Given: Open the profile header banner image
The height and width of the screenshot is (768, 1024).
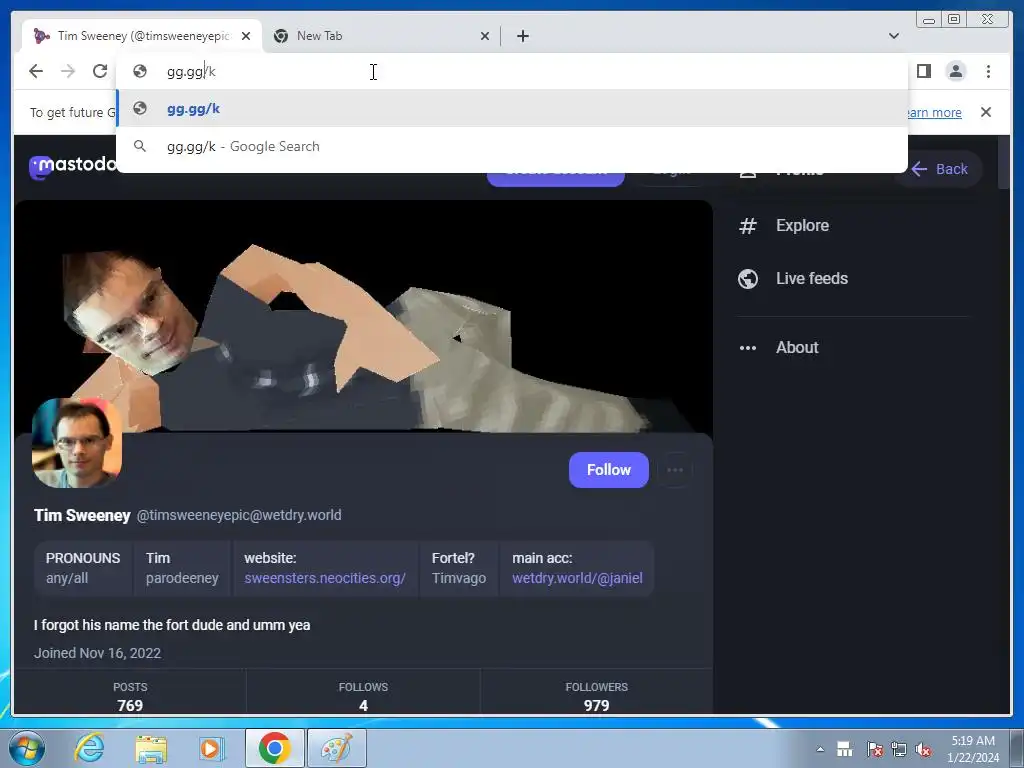Looking at the screenshot, I should tap(363, 316).
